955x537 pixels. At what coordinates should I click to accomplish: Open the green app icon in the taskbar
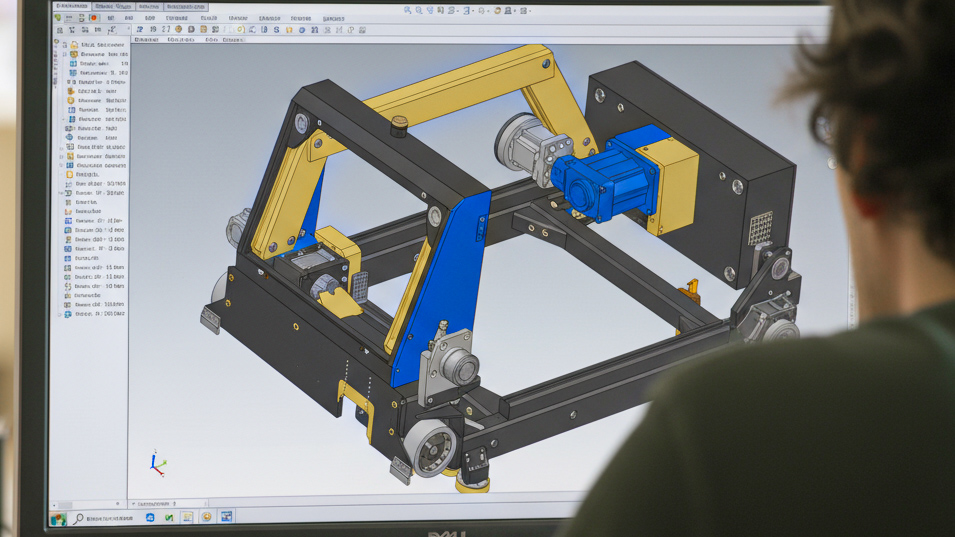[169, 518]
